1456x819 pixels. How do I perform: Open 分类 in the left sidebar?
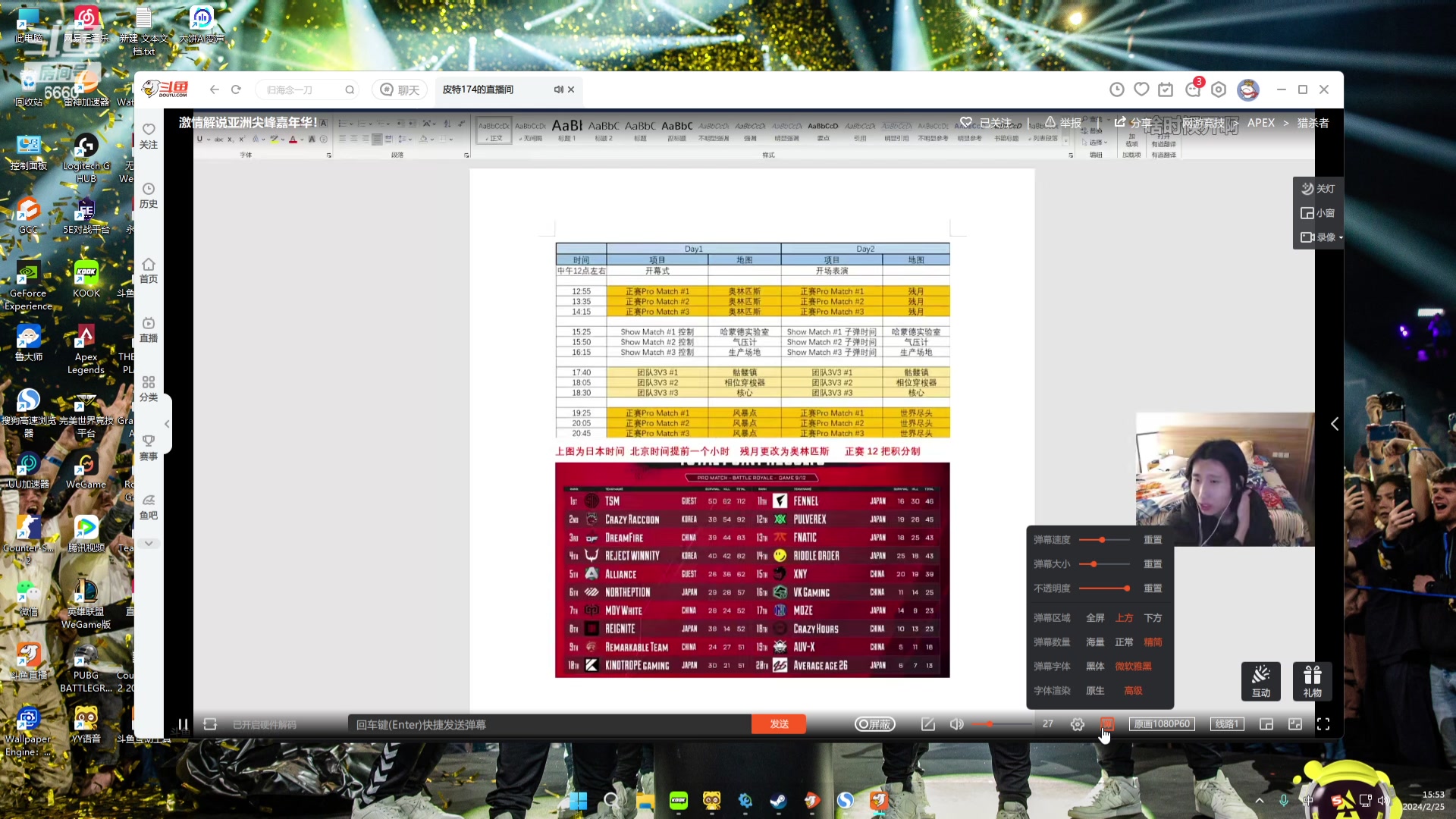[x=149, y=389]
